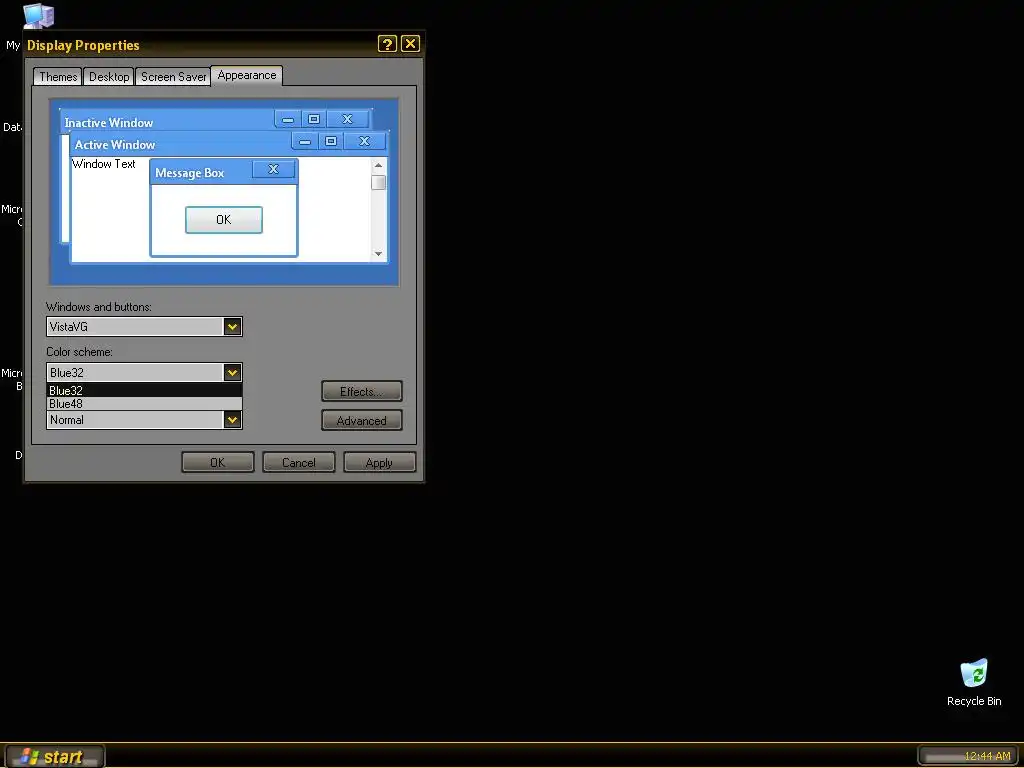Click the Help question mark button
This screenshot has height=768, width=1024.
[387, 44]
